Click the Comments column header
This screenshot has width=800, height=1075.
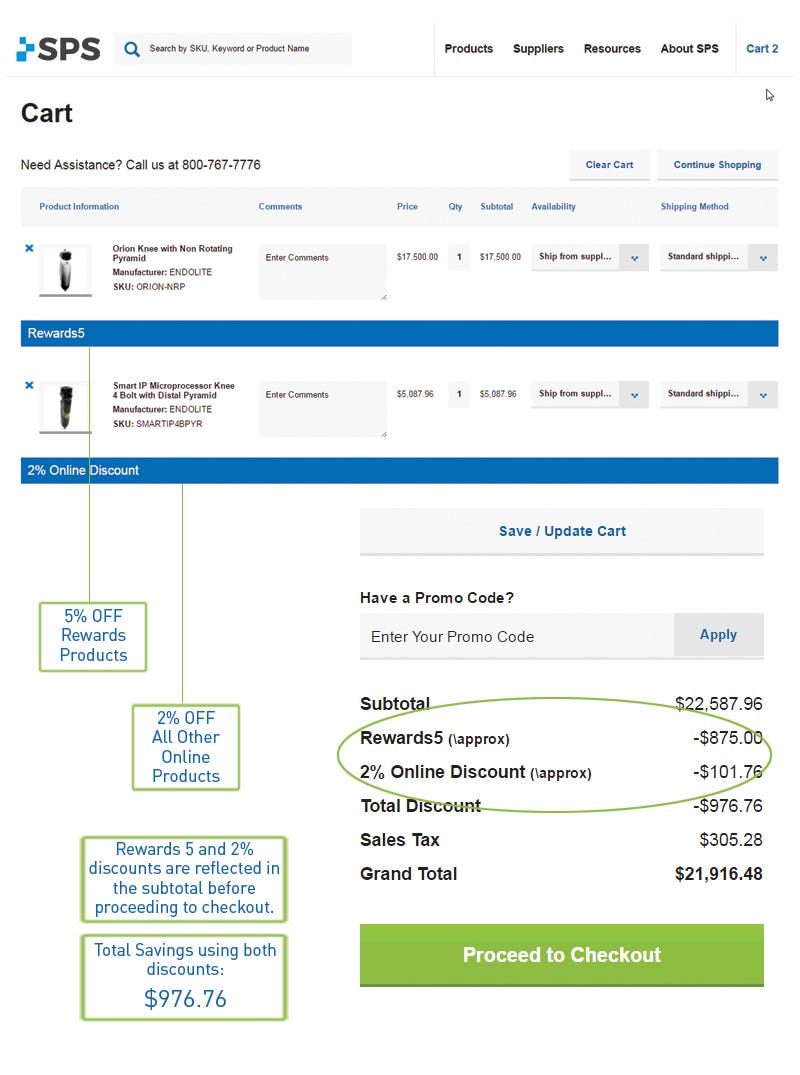coord(280,206)
